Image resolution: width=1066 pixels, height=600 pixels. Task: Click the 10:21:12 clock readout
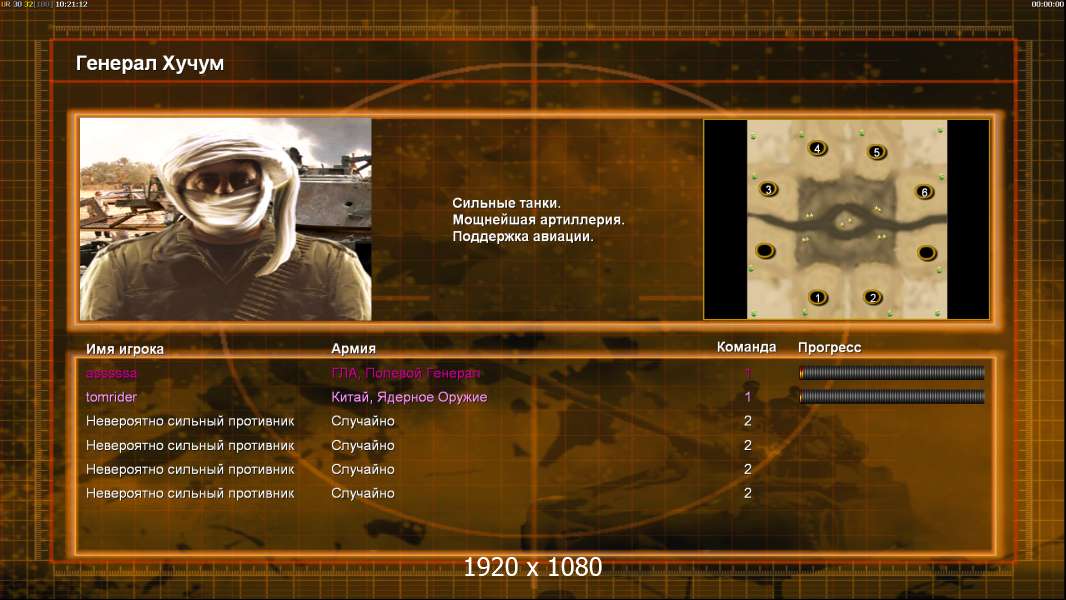click(x=71, y=4)
